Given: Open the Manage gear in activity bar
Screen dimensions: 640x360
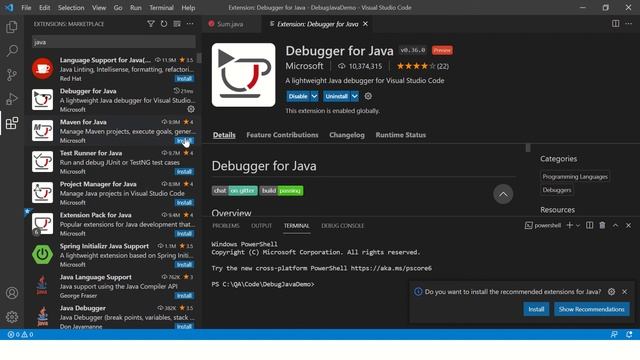Looking at the screenshot, I should (12, 317).
